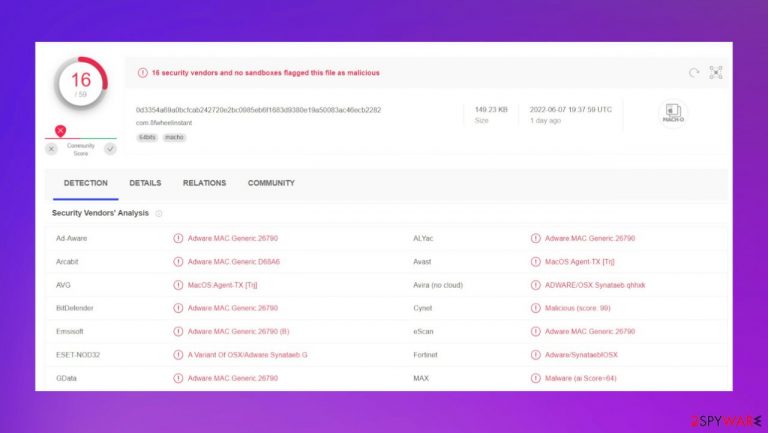Click ESET-NOD32's OSX/Adware.Synataeb.G result
Image resolution: width=768 pixels, height=433 pixels.
[248, 355]
